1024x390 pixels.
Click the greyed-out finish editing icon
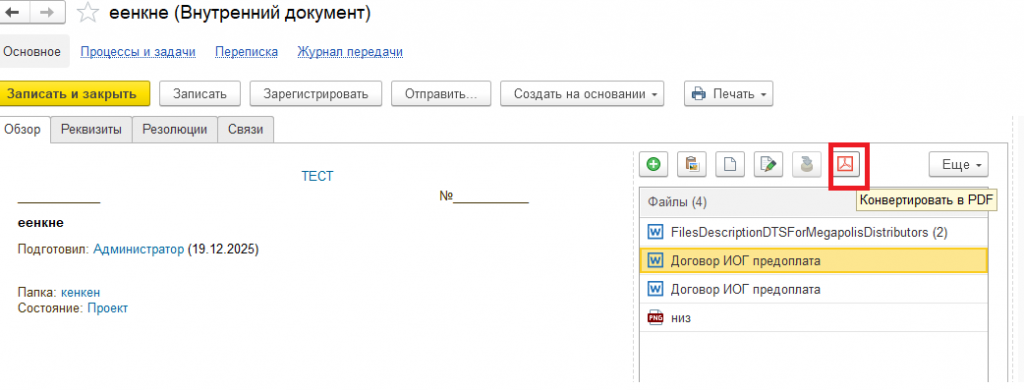click(x=806, y=165)
